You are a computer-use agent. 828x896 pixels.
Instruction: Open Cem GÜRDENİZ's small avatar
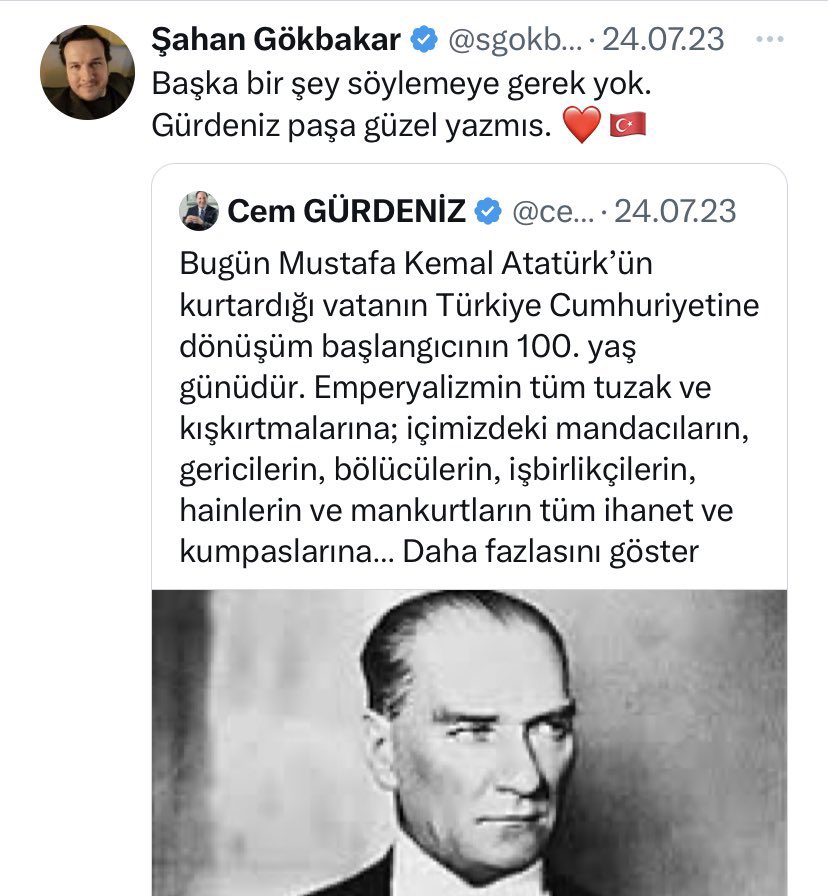coord(199,211)
